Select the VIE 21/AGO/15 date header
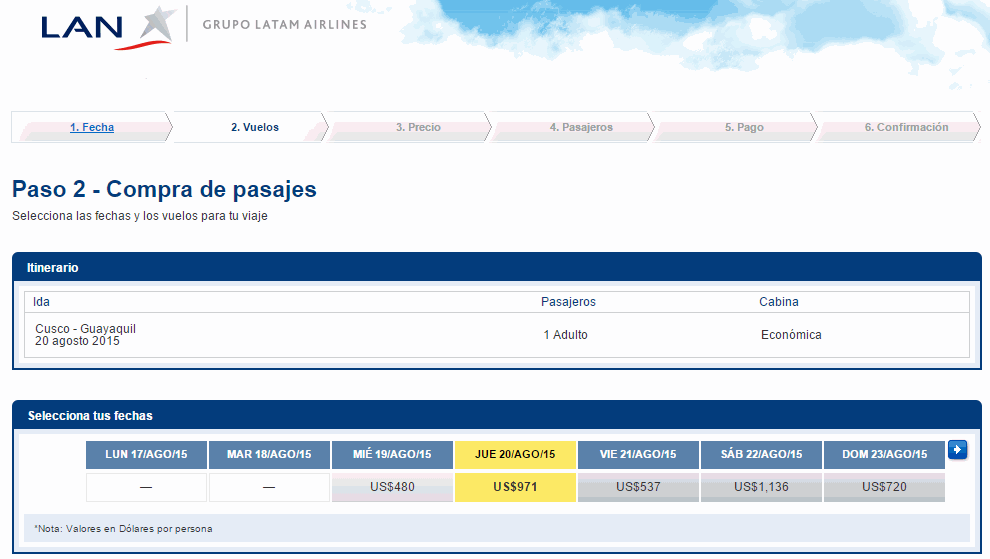Image resolution: width=990 pixels, height=559 pixels. tap(638, 455)
